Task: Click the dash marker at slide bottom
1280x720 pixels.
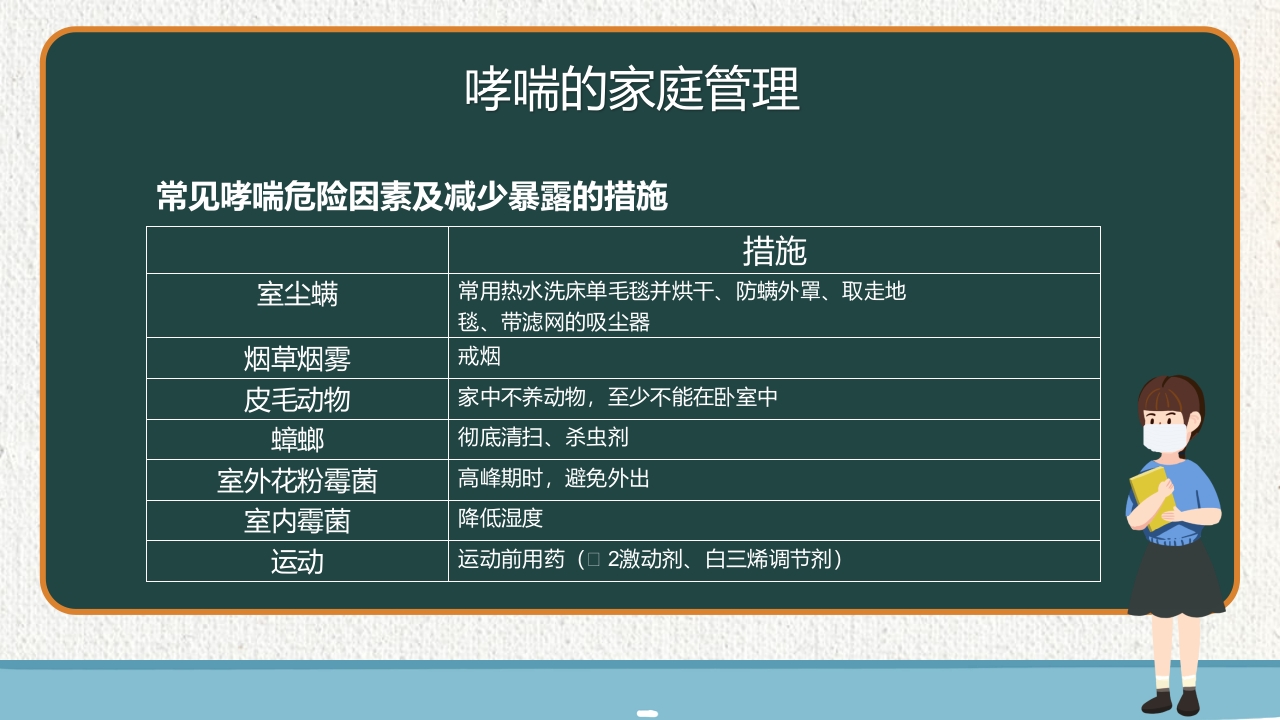Action: [x=646, y=712]
